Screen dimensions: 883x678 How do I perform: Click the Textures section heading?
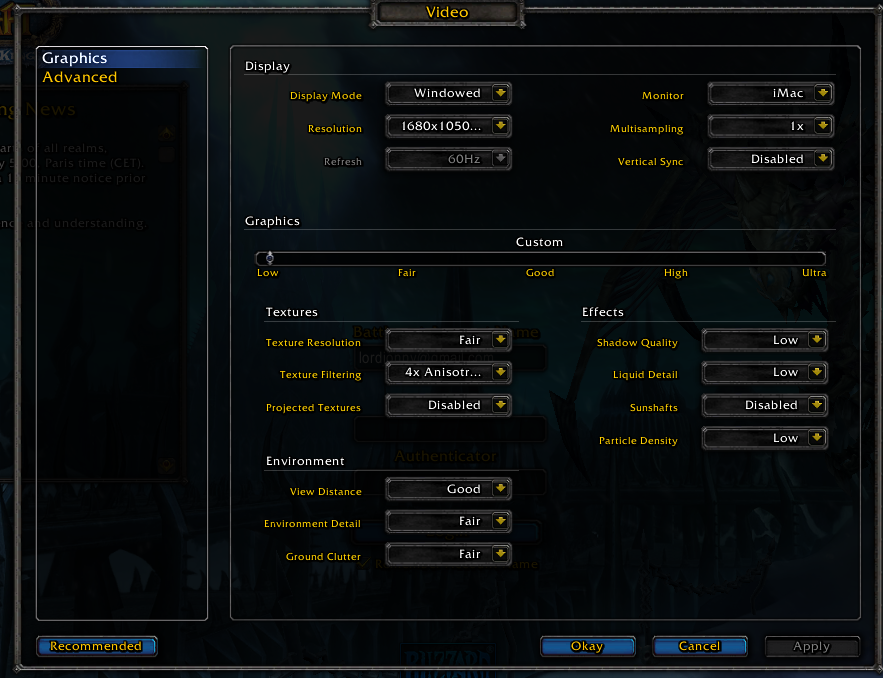pos(291,311)
